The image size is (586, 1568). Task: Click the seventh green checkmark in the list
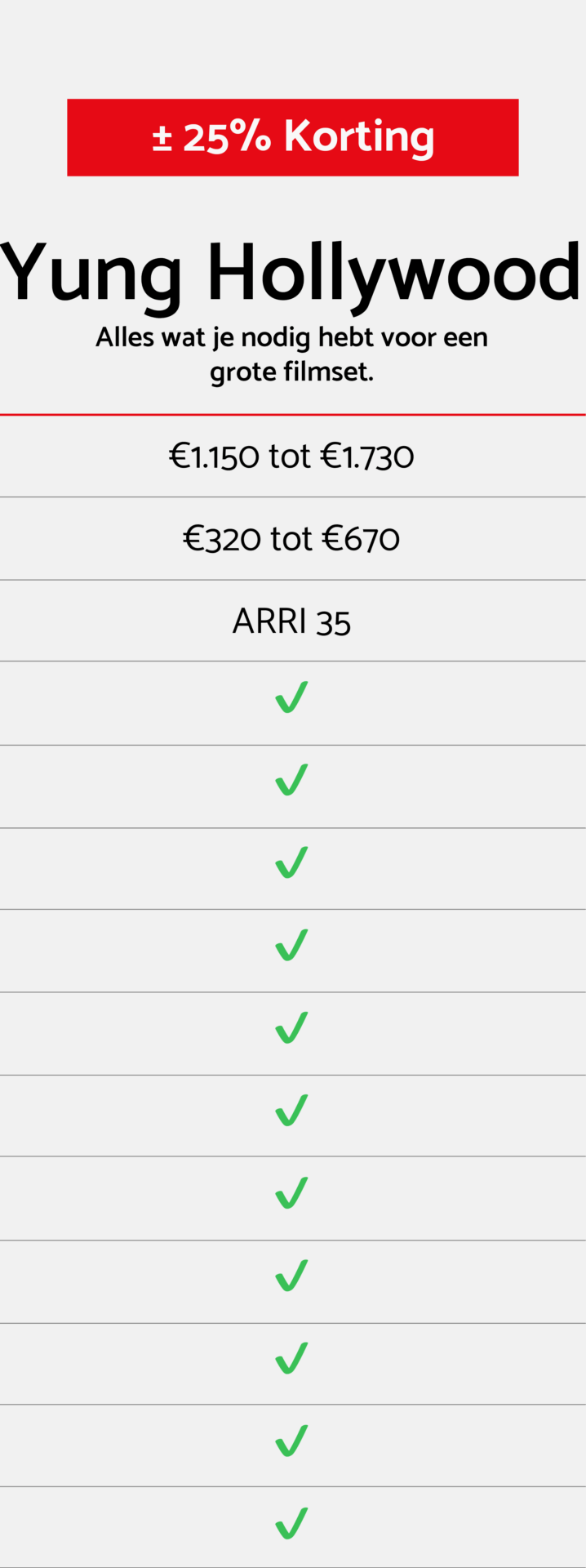(x=291, y=1193)
